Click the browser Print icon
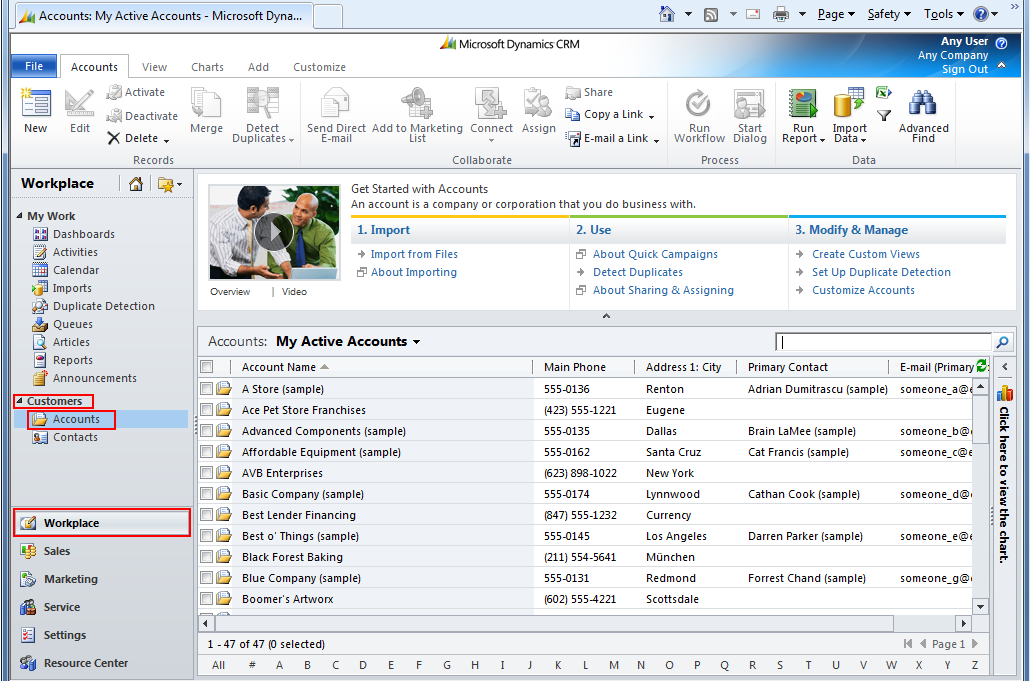This screenshot has height=681, width=1030. coord(780,14)
